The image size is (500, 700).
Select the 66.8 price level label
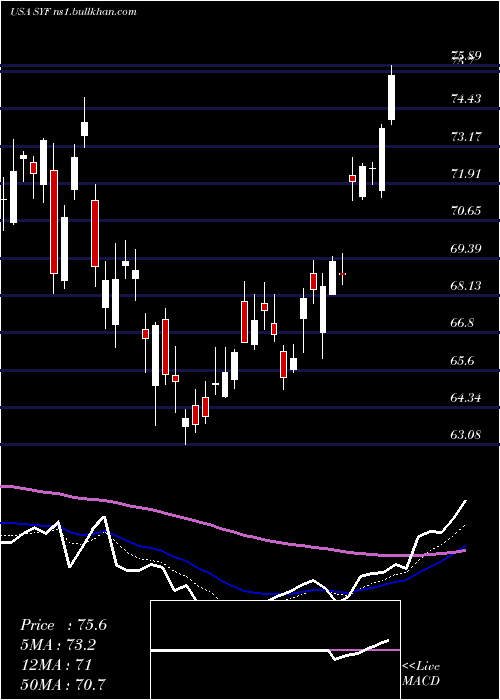pyautogui.click(x=462, y=322)
